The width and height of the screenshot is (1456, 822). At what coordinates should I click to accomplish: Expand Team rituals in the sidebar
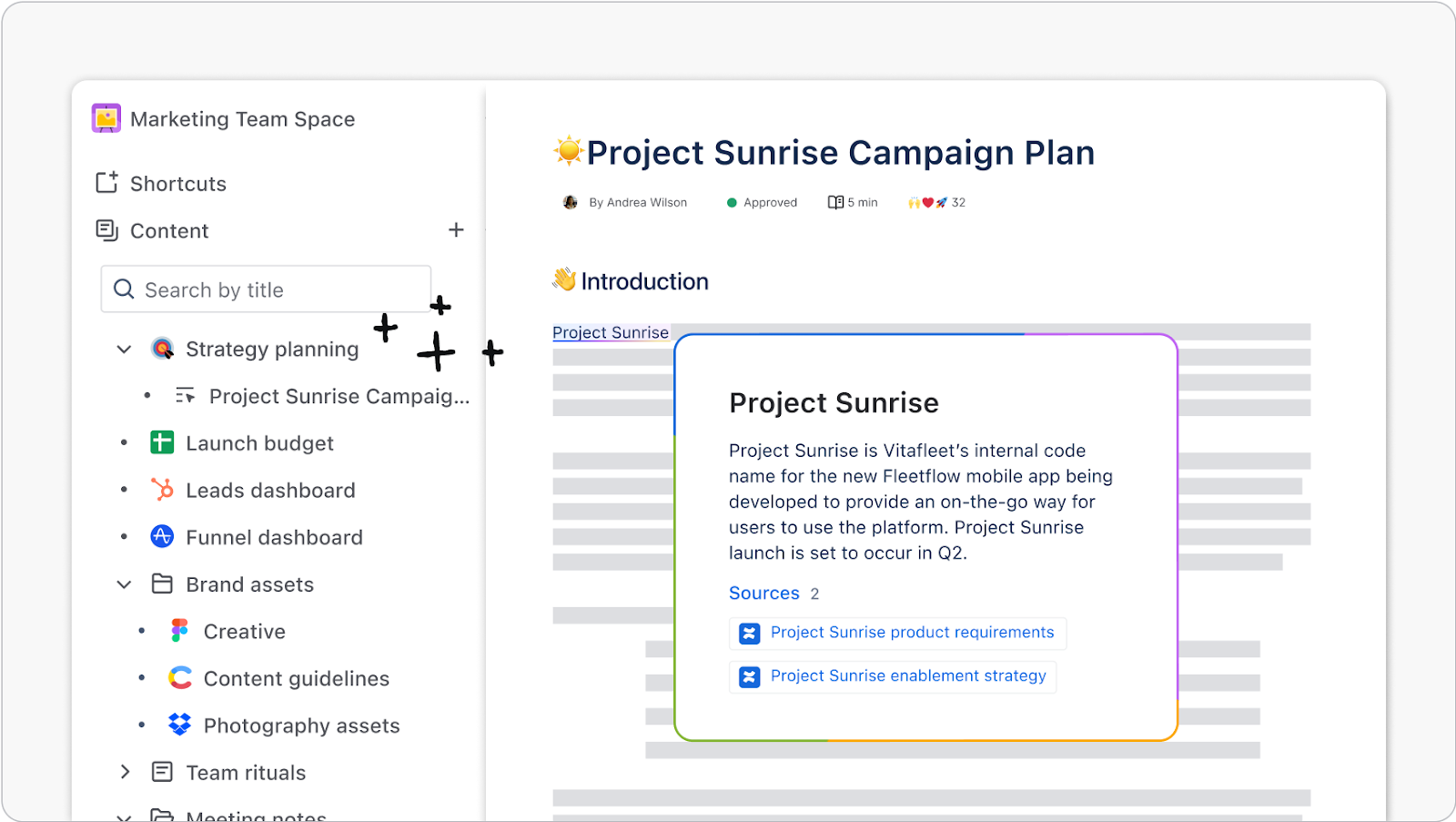[126, 772]
